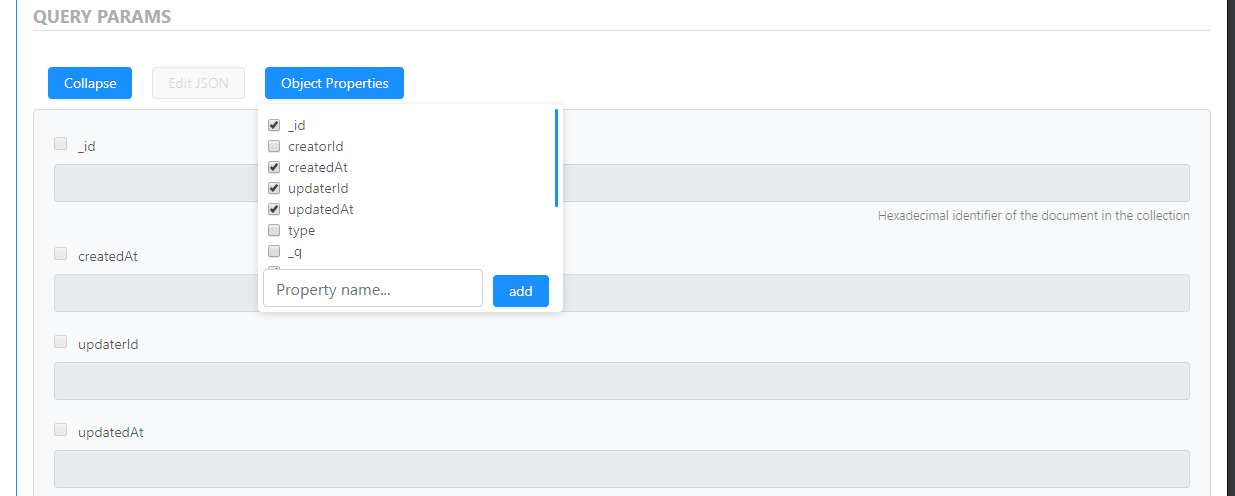Check the type property checkbox
This screenshot has width=1235, height=496.
274,231
